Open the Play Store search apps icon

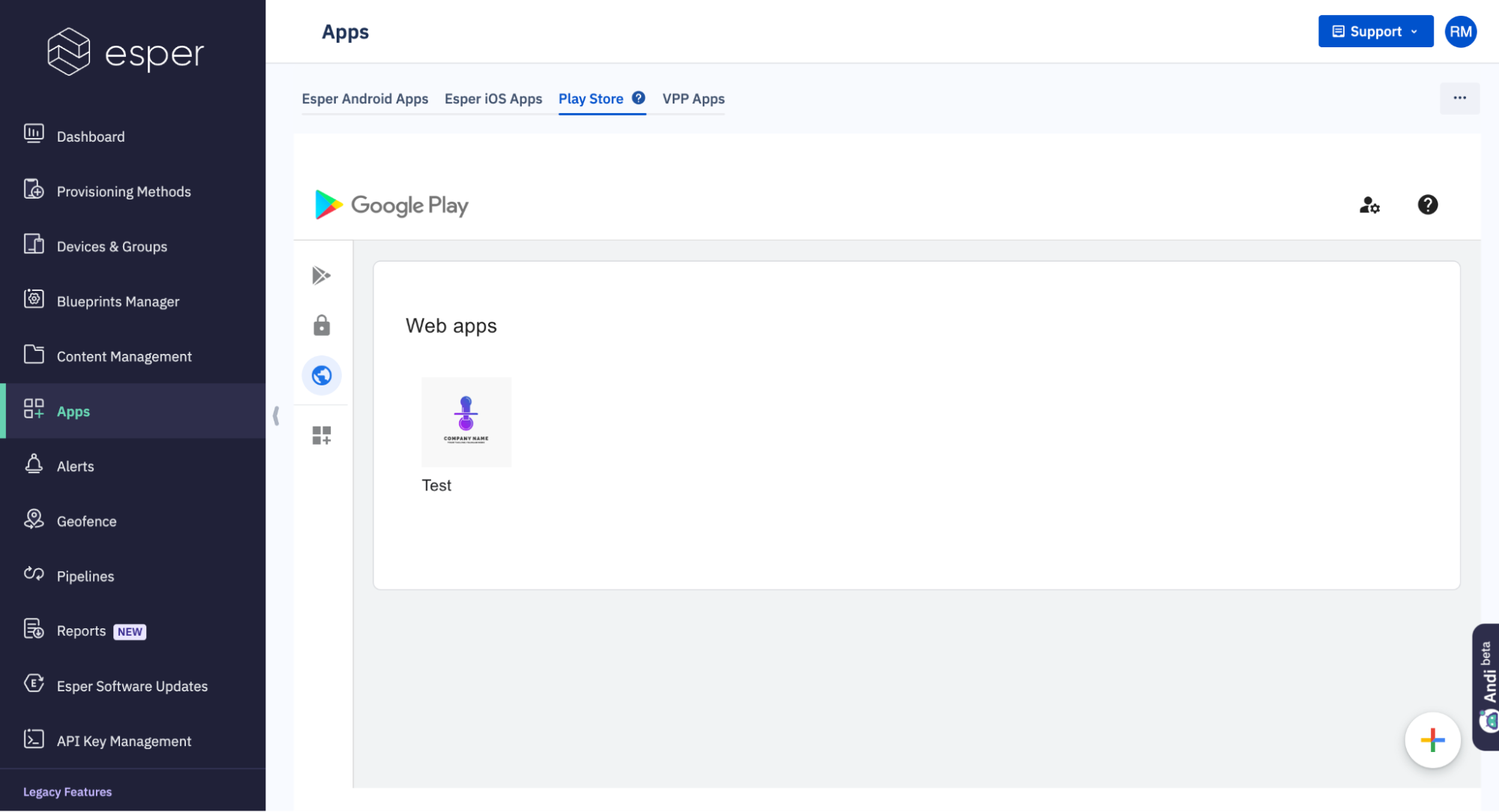(x=321, y=275)
